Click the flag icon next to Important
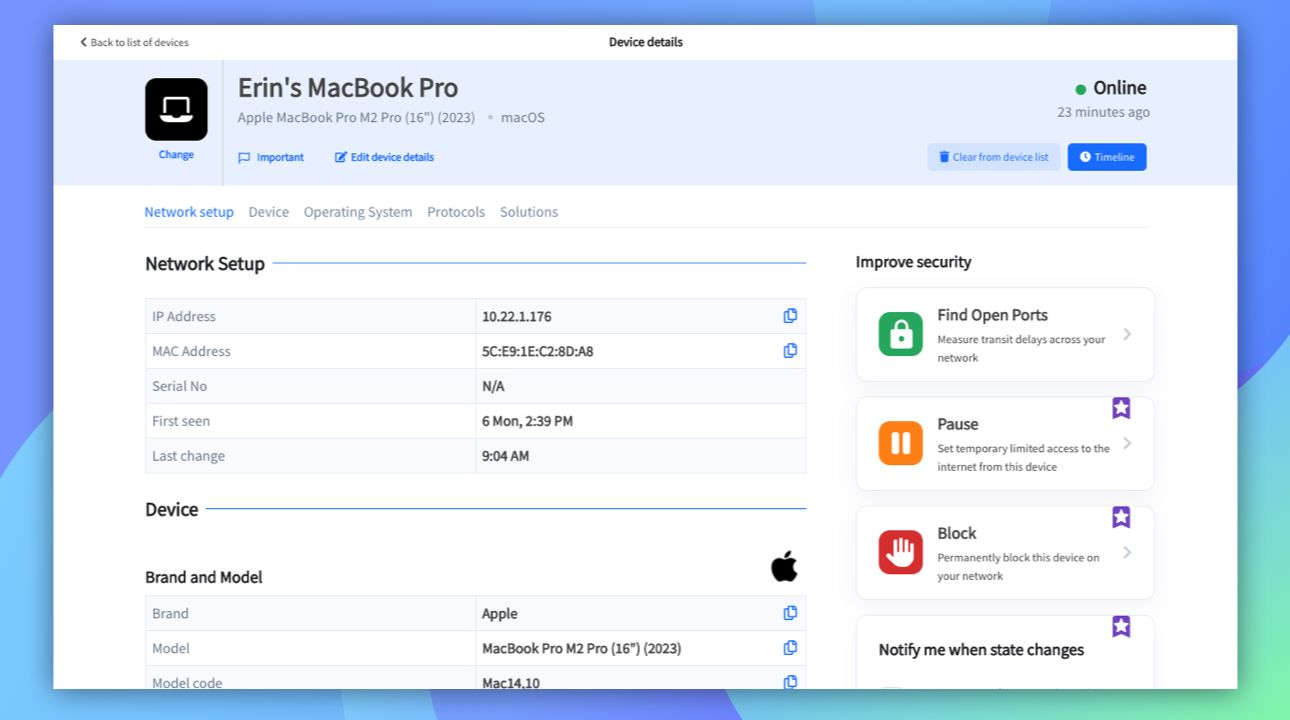 coord(243,157)
